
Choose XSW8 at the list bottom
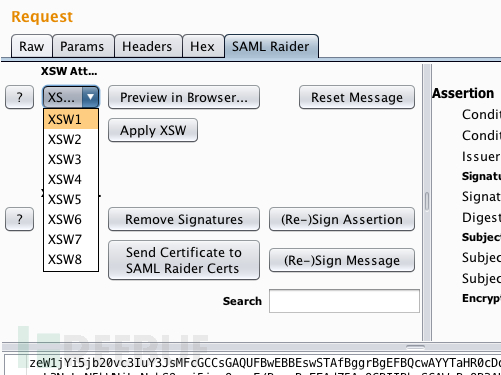pos(71,259)
